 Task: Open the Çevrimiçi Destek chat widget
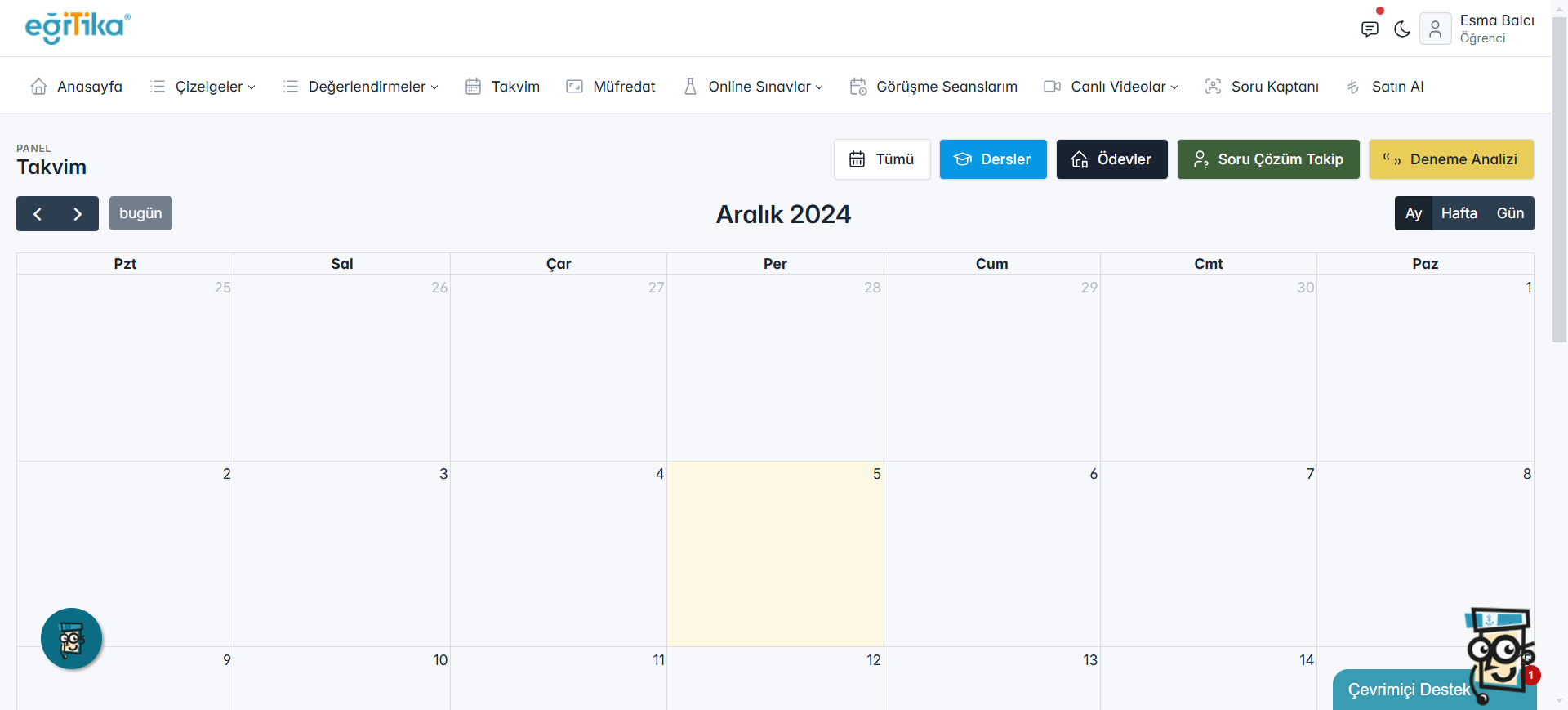click(1409, 690)
